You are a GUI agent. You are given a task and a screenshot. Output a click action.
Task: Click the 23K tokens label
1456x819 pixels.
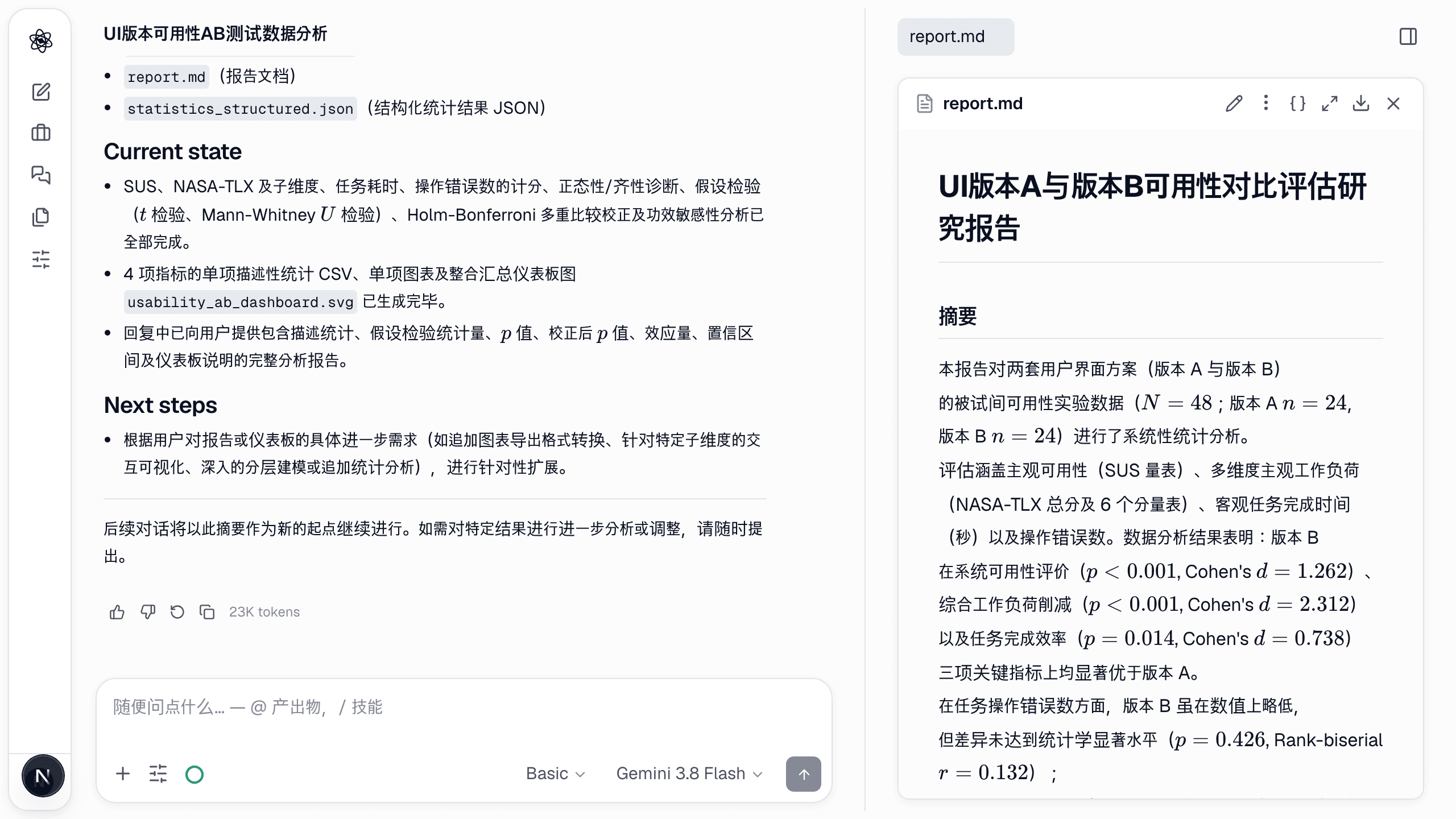point(264,612)
